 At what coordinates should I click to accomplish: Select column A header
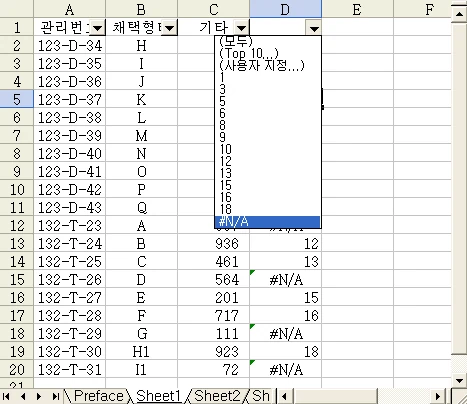[x=69, y=9]
